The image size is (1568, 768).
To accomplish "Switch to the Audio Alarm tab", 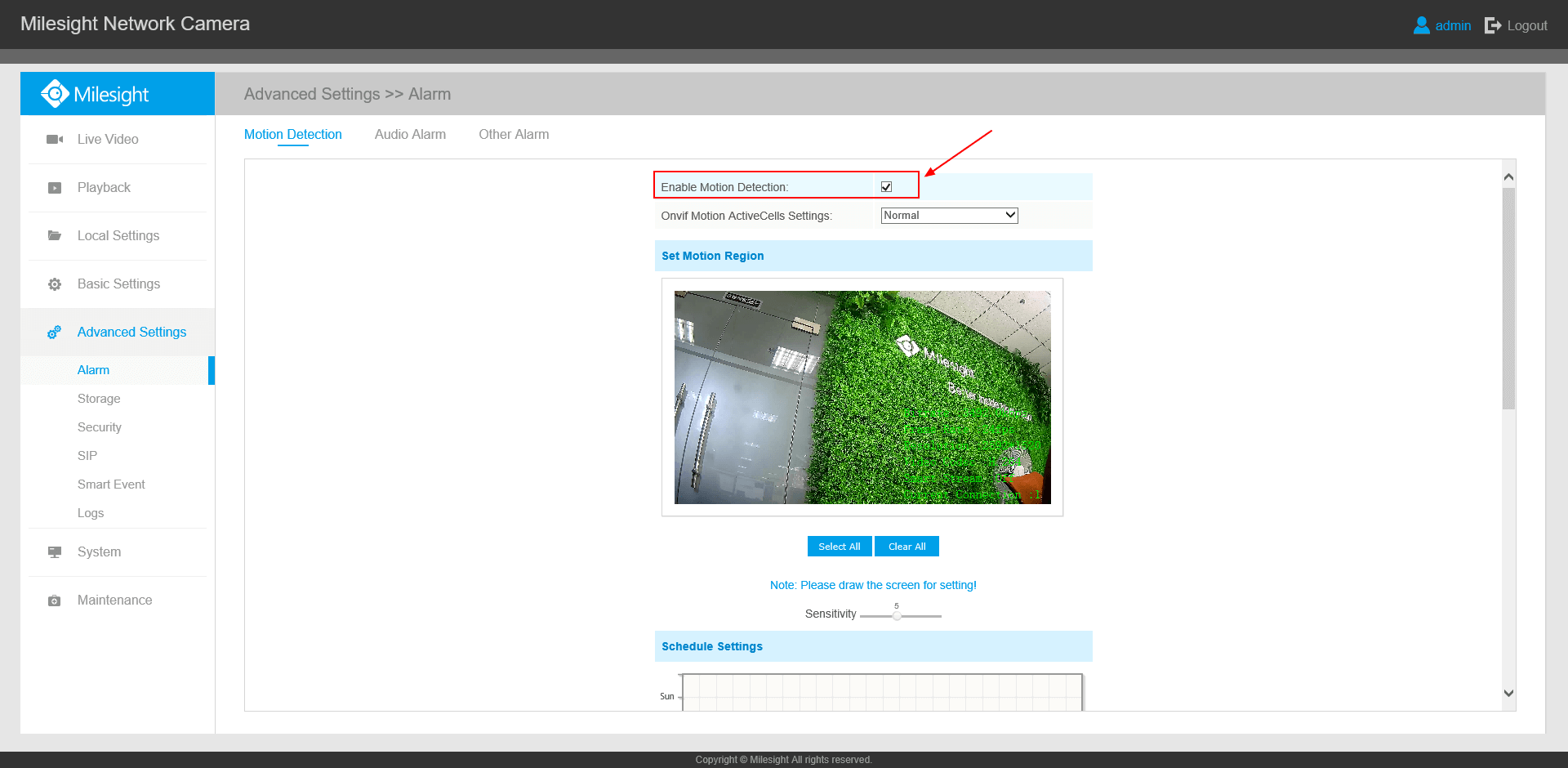I will pyautogui.click(x=410, y=134).
